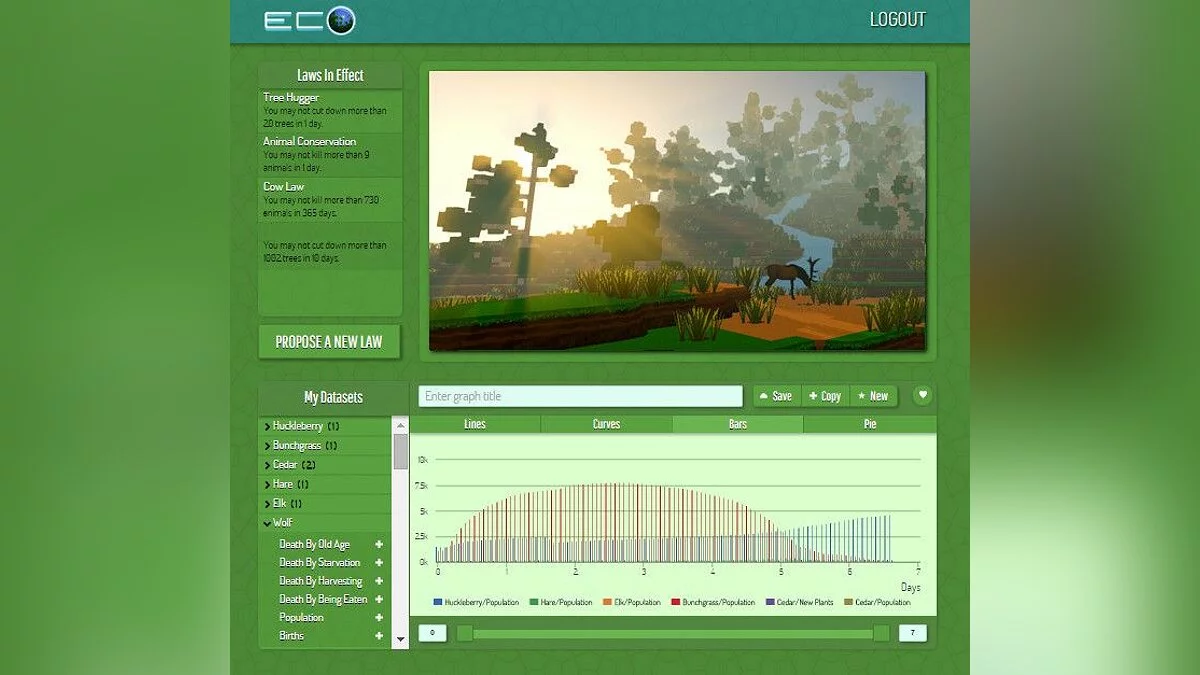Click the datasets scrollbar down arrow
This screenshot has width=1200, height=675.
tap(400, 641)
